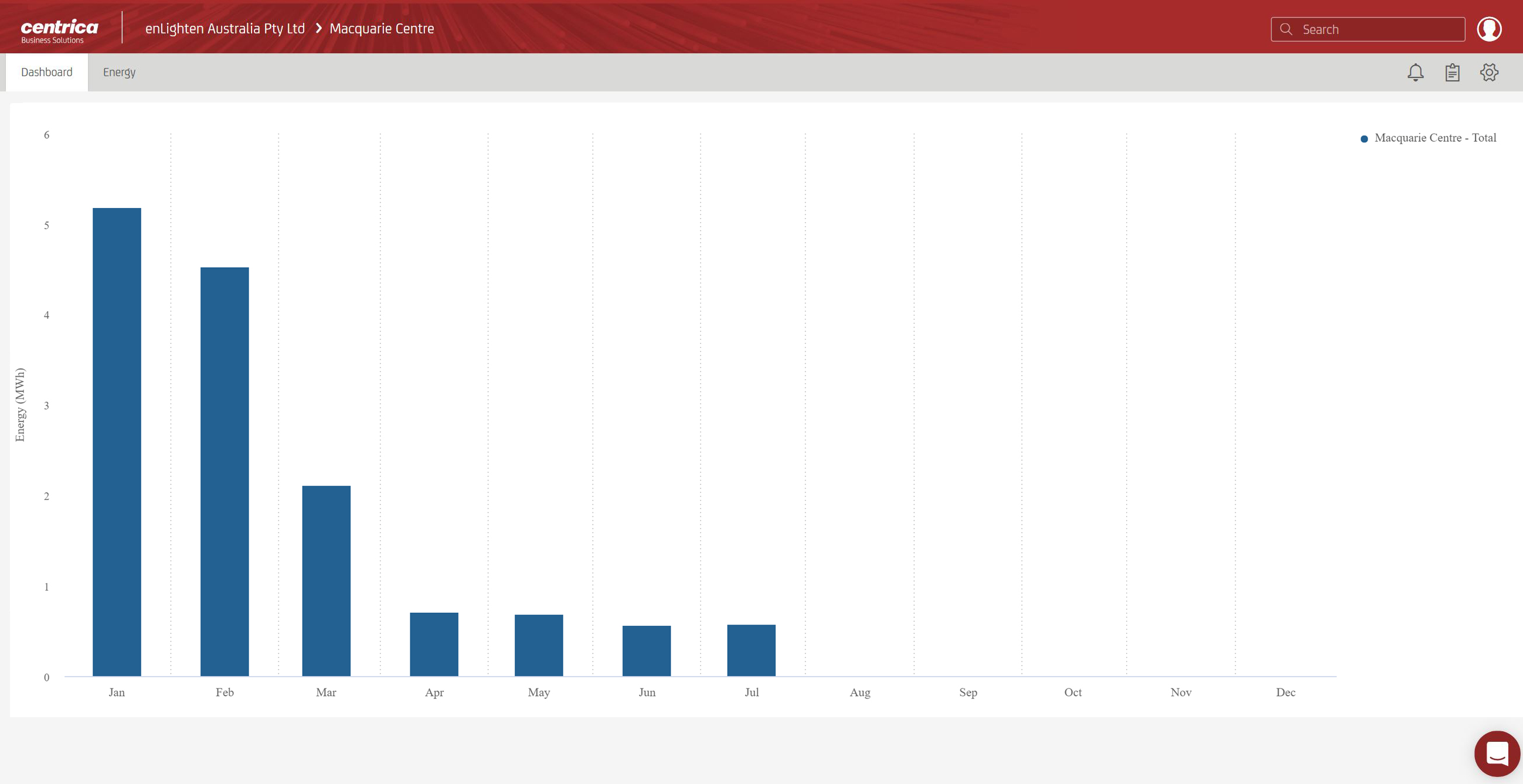Expand the Macquarie Centre breadcrumb menu
Image resolution: width=1523 pixels, height=784 pixels.
[382, 28]
